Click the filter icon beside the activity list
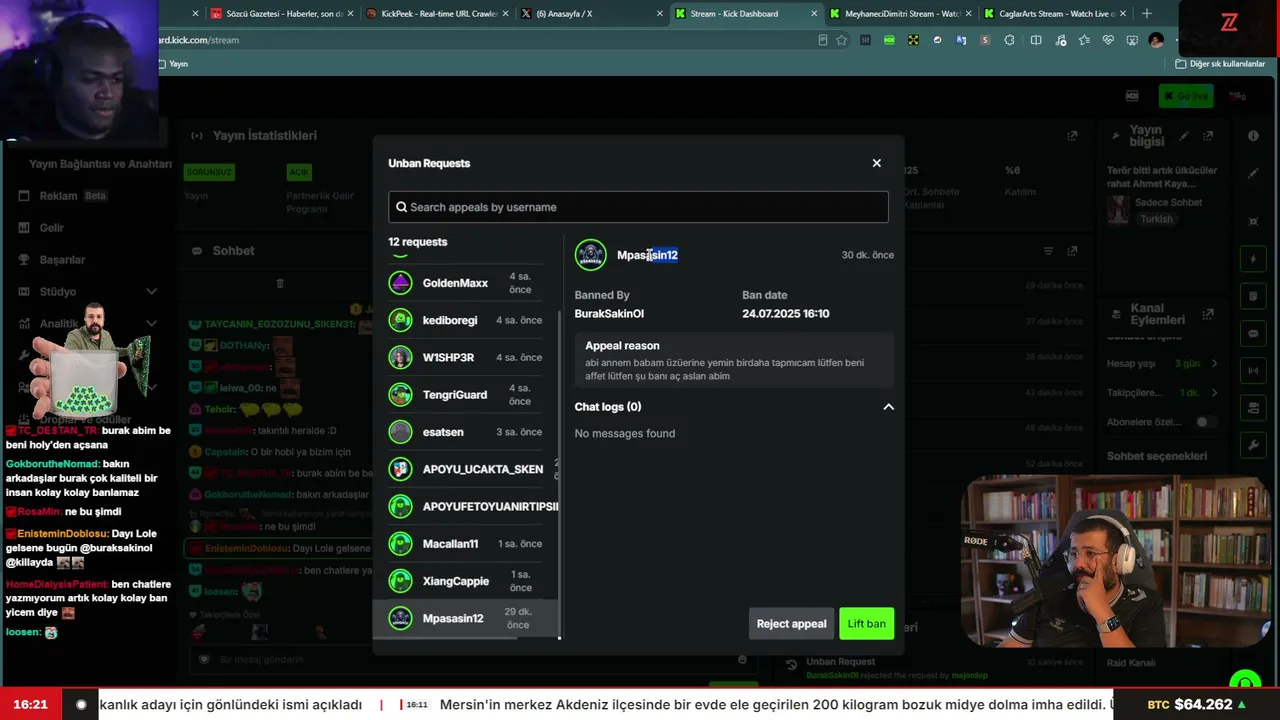 tap(1048, 251)
